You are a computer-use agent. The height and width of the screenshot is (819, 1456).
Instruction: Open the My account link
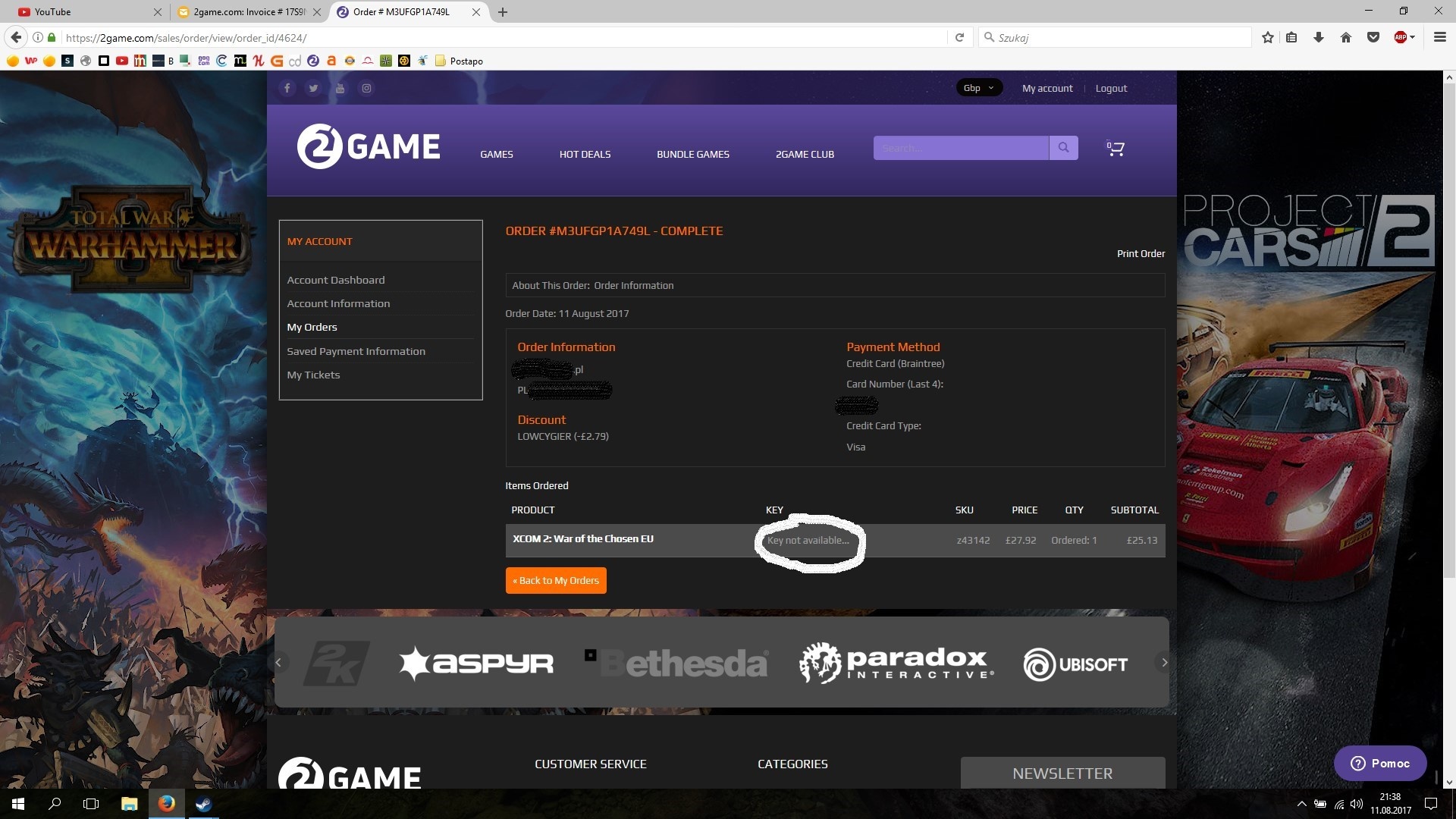coord(1047,88)
